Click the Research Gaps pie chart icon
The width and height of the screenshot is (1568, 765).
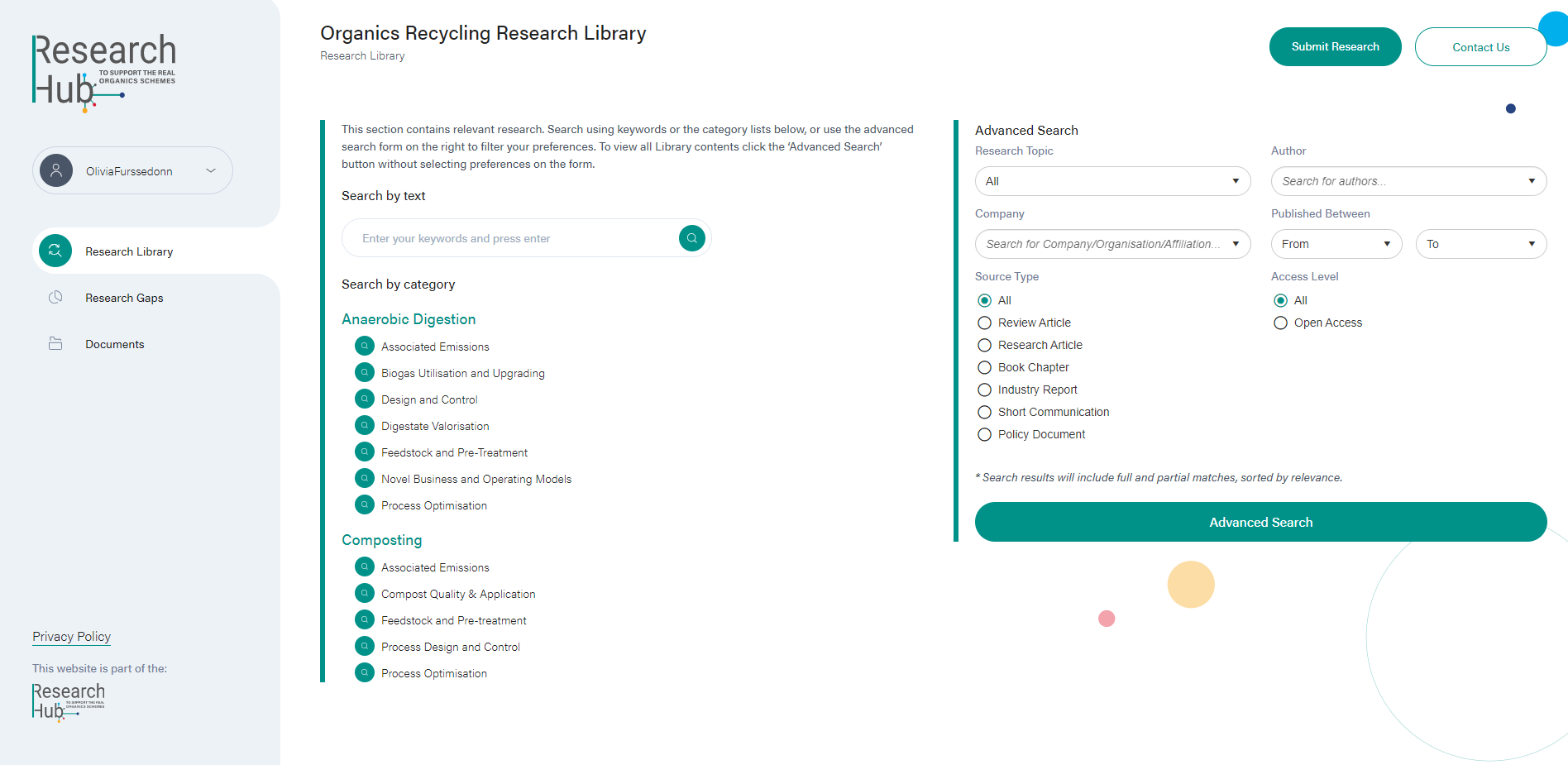(55, 297)
